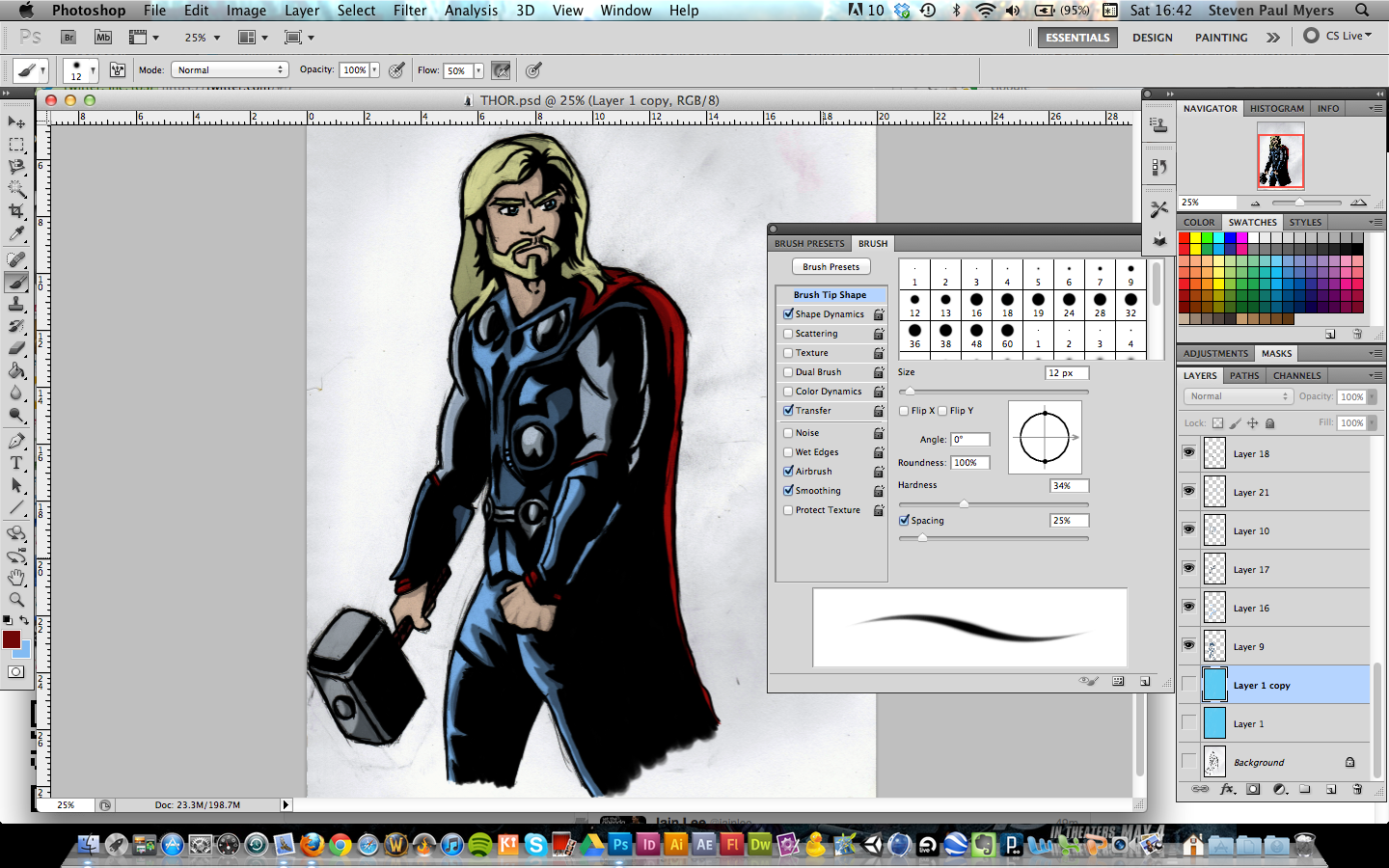Select the Spot Healing Brush tool
The width and height of the screenshot is (1389, 868).
coord(16,259)
